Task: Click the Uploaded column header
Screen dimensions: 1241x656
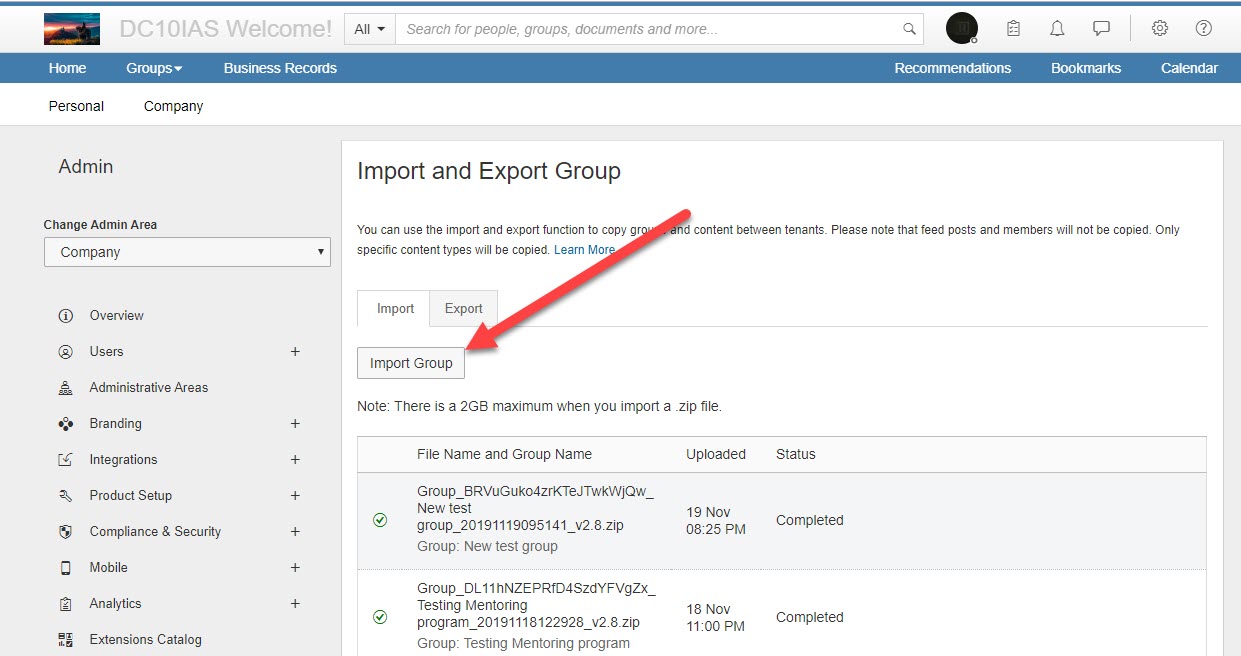Action: coord(716,454)
